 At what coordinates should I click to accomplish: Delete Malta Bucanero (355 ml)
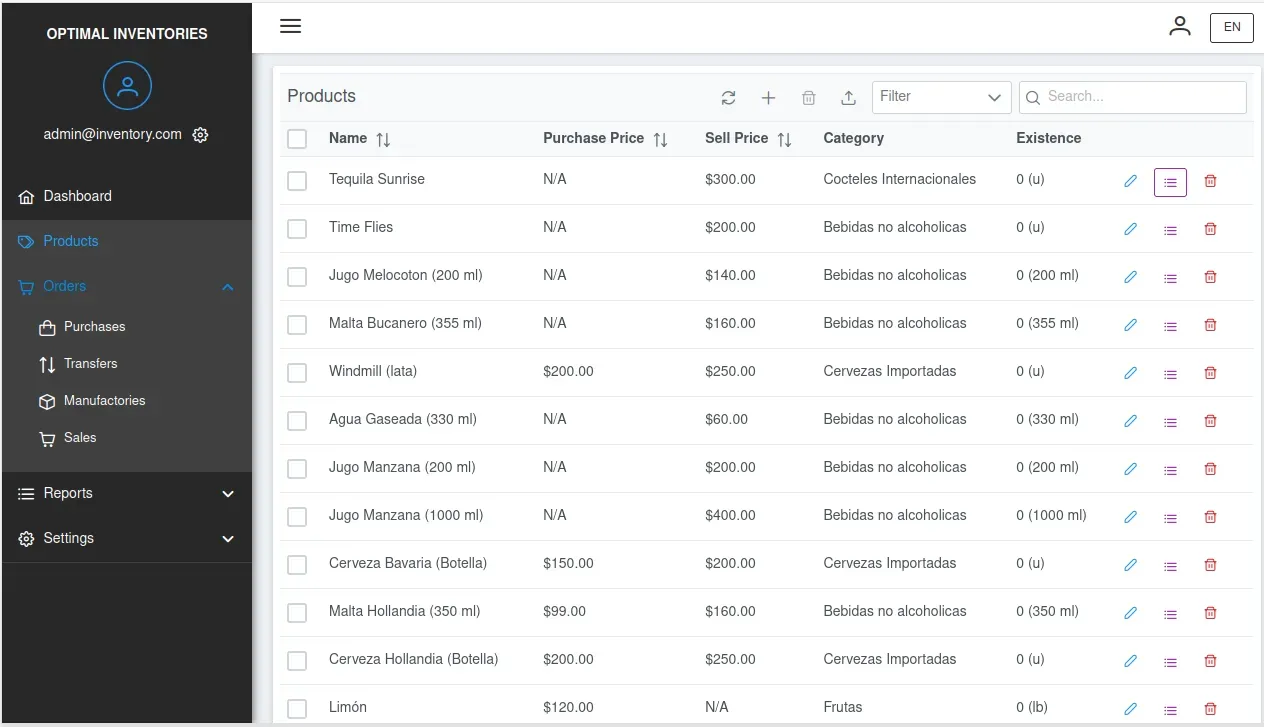[1210, 326]
